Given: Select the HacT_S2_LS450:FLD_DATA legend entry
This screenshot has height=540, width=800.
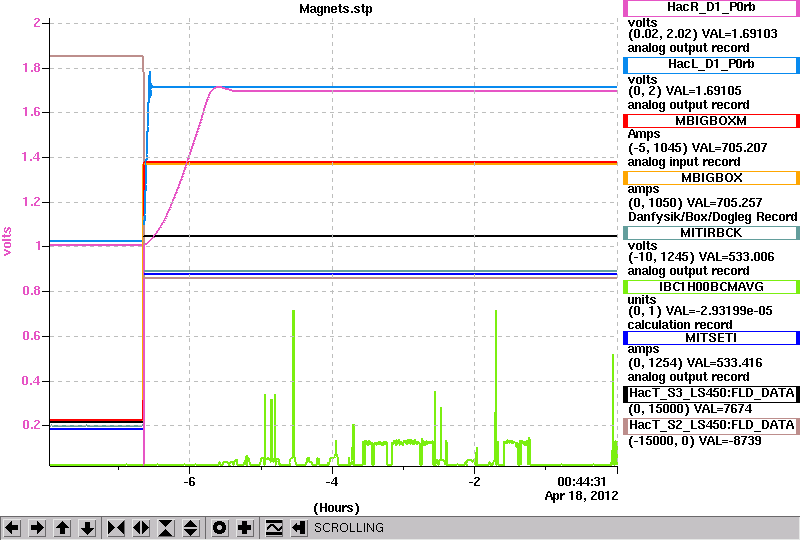Looking at the screenshot, I should coord(711,426).
